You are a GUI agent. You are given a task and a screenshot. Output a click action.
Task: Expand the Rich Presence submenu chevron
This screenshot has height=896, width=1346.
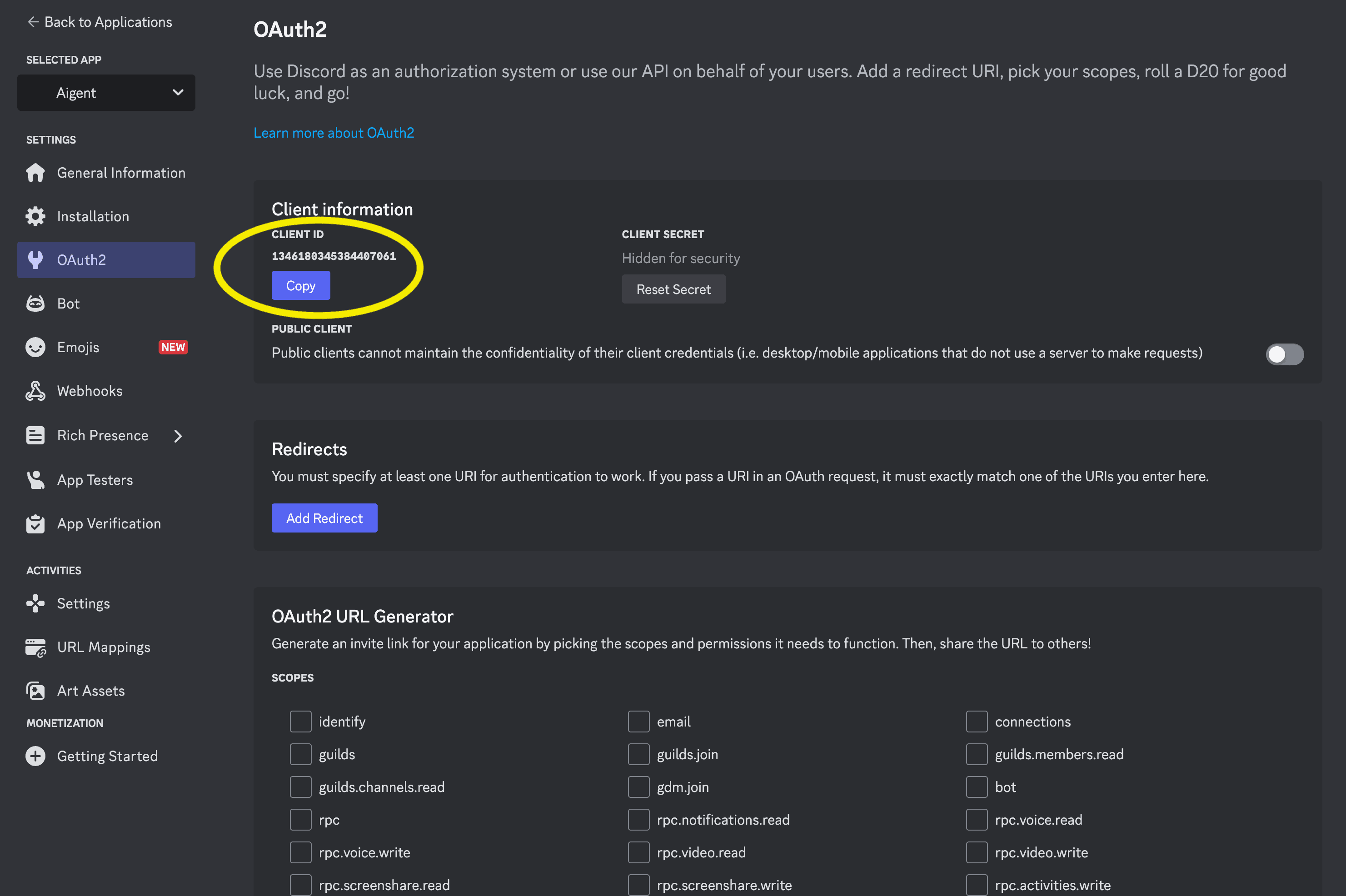(178, 436)
